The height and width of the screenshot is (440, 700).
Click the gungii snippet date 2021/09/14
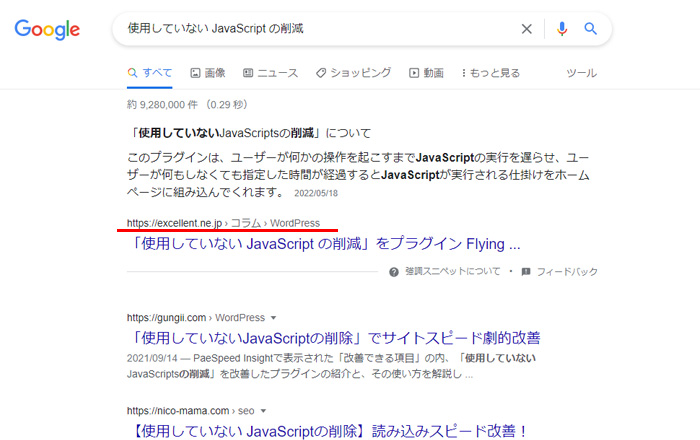pyautogui.click(x=152, y=358)
